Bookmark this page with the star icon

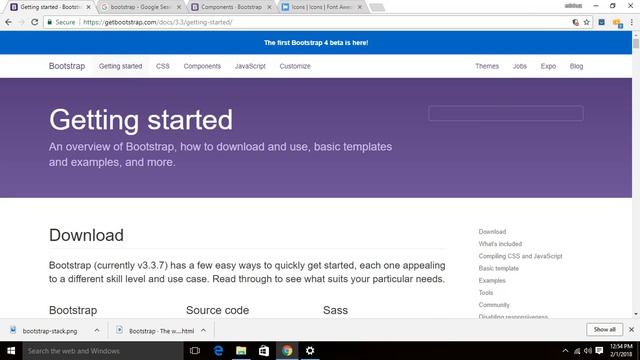[587, 22]
